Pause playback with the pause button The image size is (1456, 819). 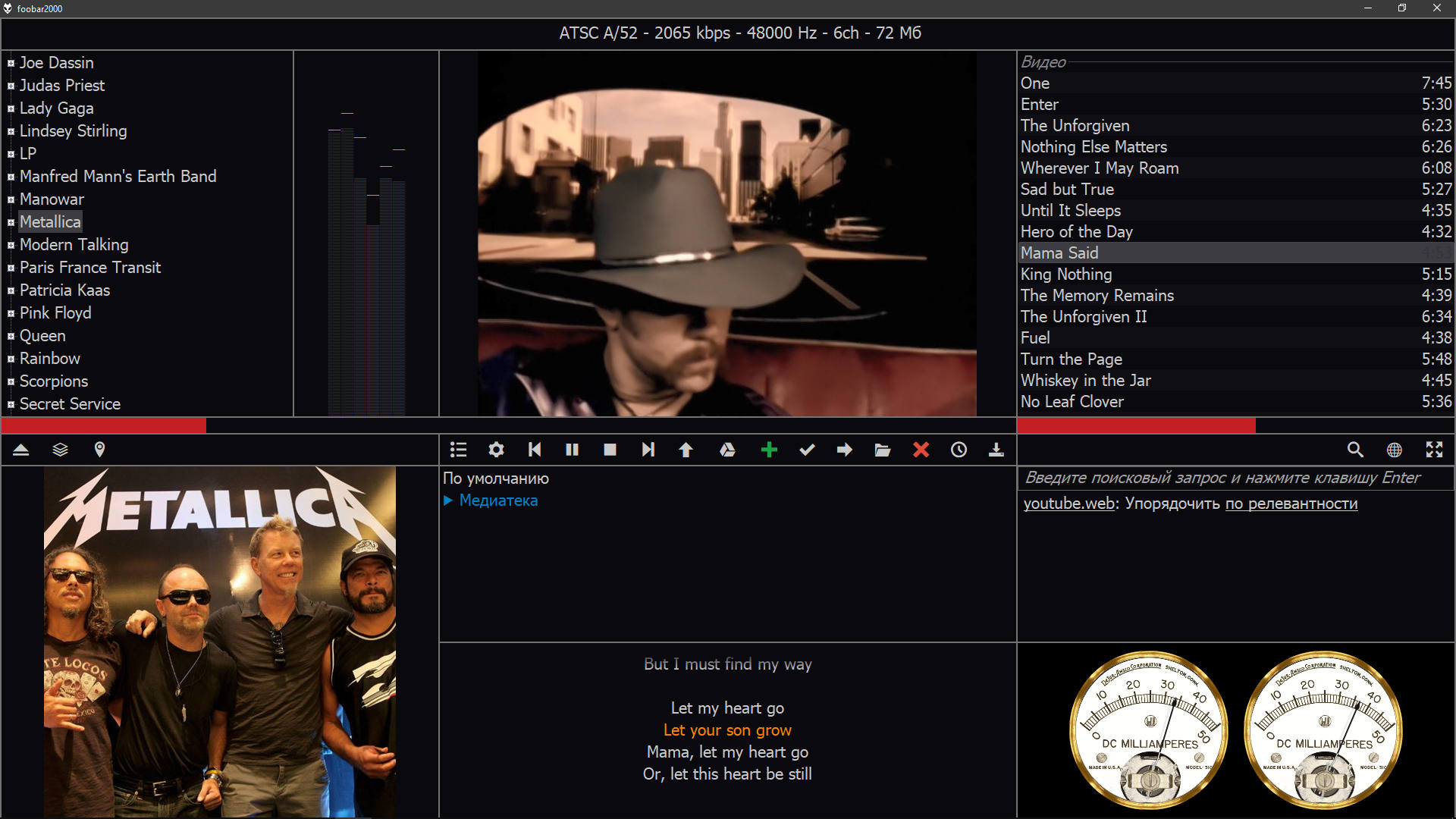(572, 450)
